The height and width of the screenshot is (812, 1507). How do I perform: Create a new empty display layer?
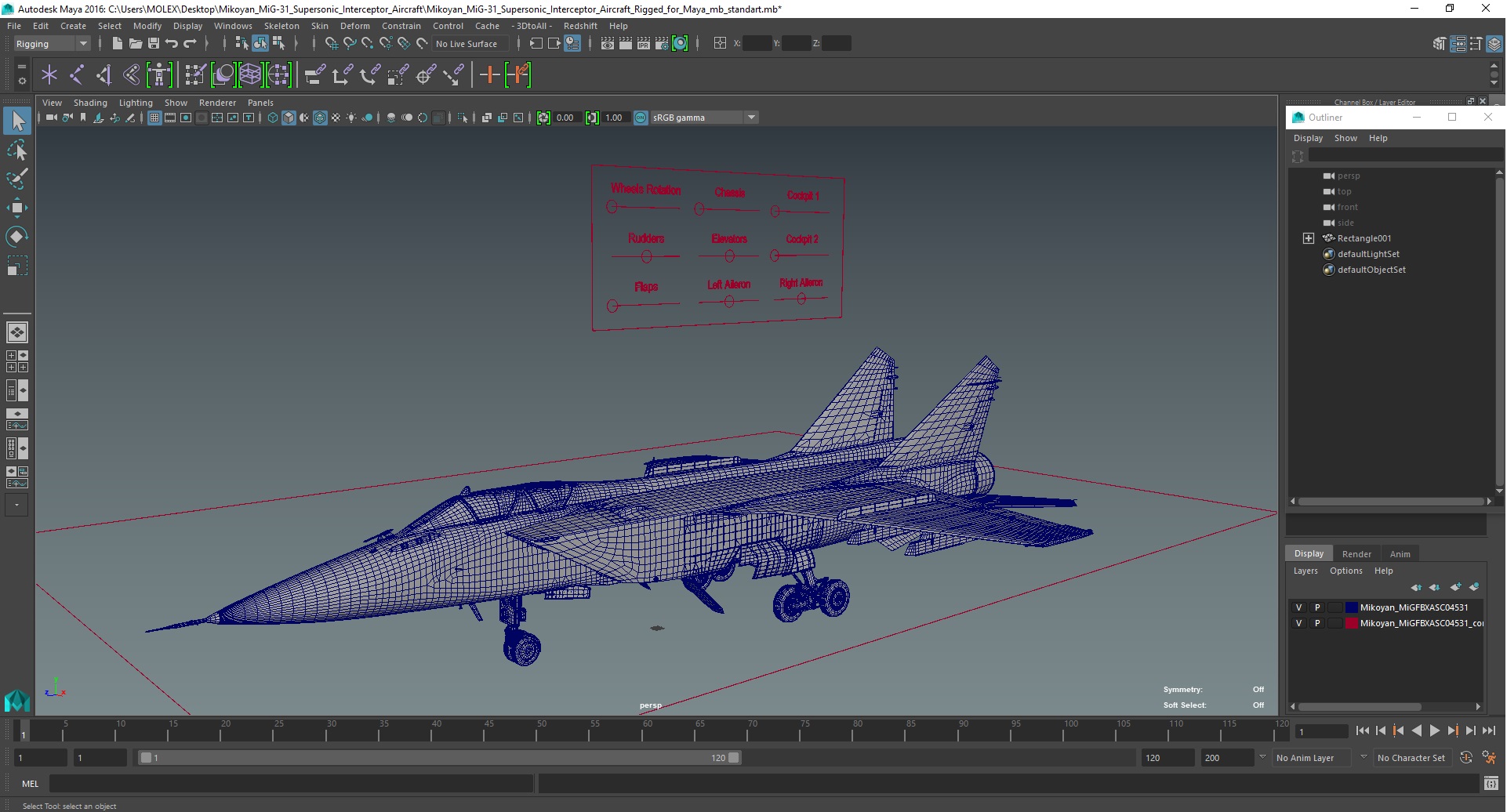[1455, 587]
